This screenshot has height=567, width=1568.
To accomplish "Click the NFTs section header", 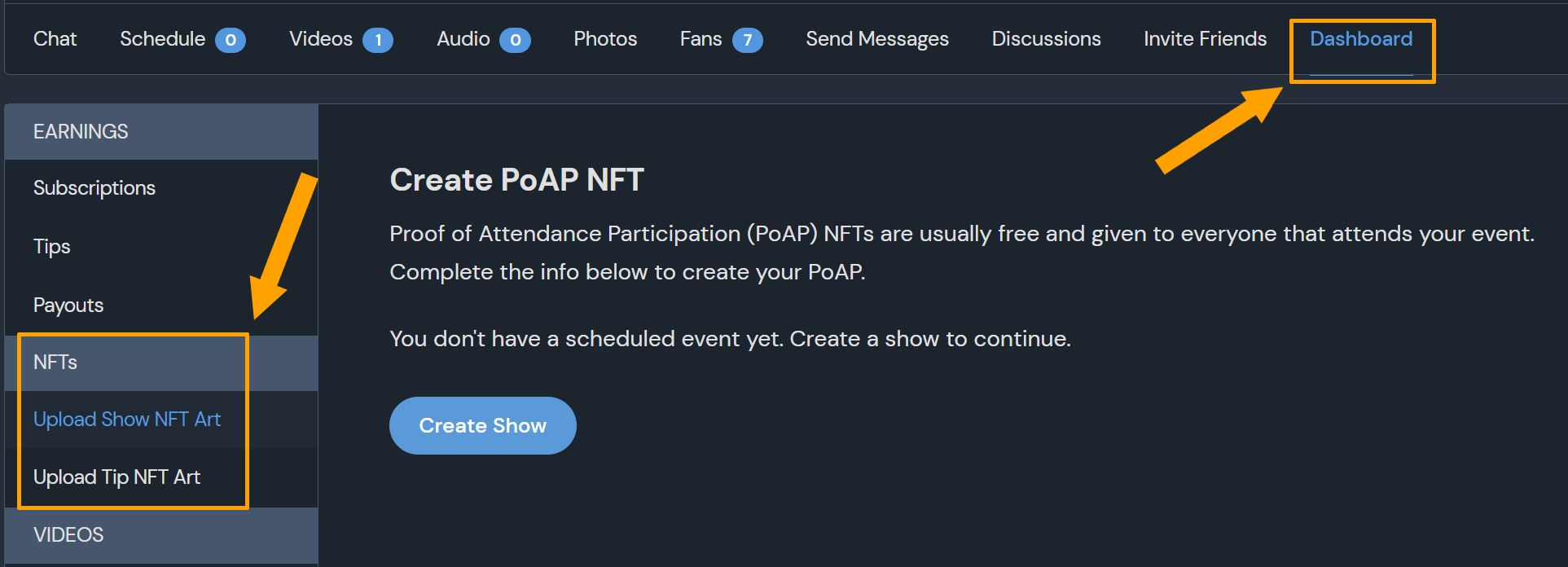I will [161, 363].
